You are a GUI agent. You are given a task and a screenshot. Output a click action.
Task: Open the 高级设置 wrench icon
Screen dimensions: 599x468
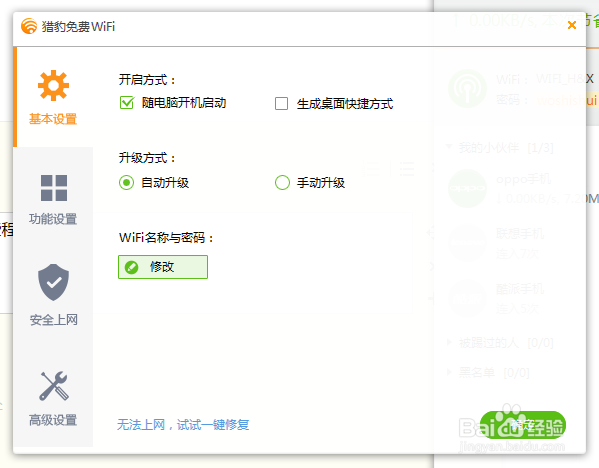[53, 386]
